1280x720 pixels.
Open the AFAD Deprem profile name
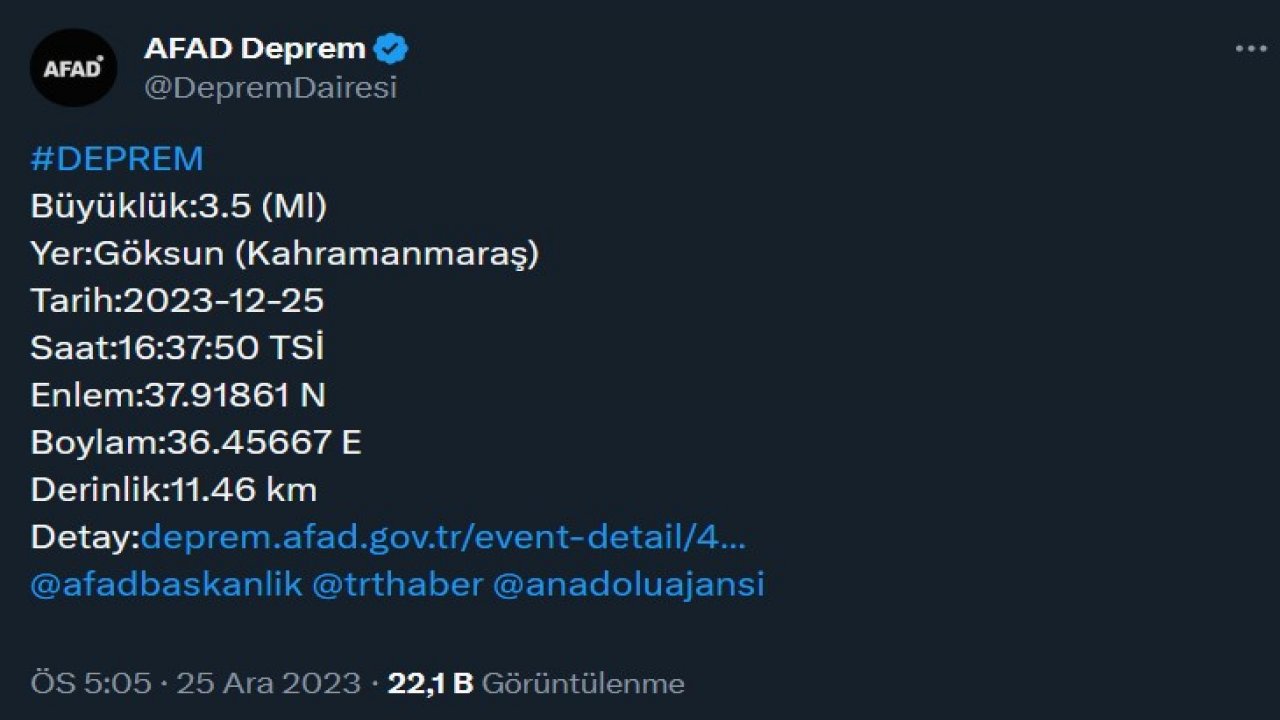(x=255, y=46)
